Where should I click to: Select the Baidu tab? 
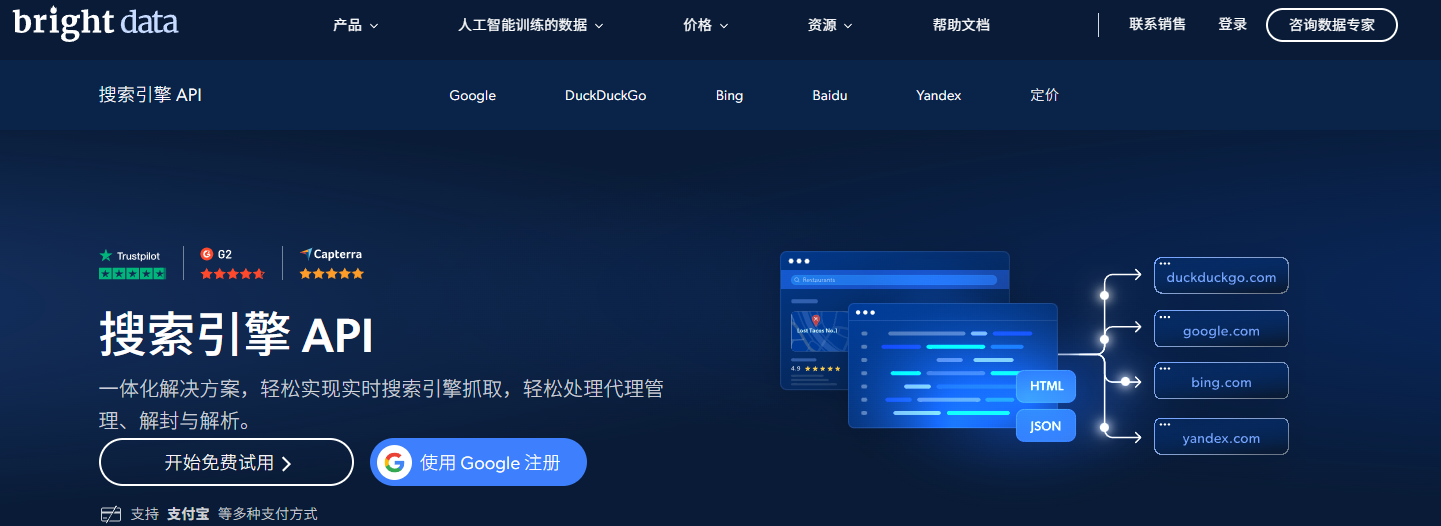click(x=829, y=95)
